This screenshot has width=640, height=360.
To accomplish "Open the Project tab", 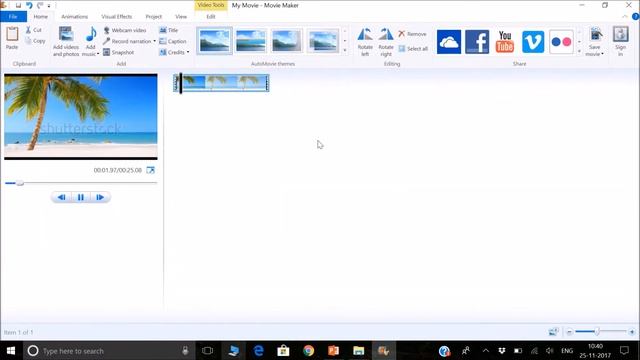I will (x=153, y=17).
